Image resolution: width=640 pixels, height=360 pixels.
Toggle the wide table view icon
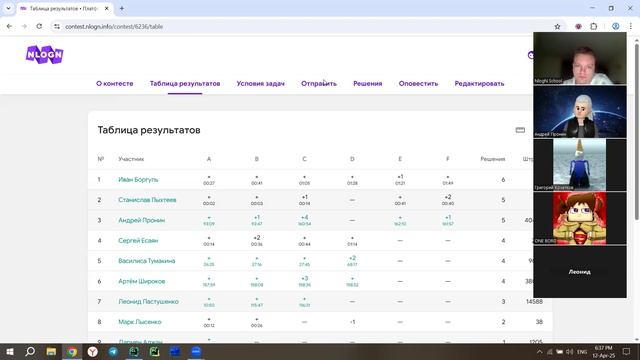coord(520,130)
